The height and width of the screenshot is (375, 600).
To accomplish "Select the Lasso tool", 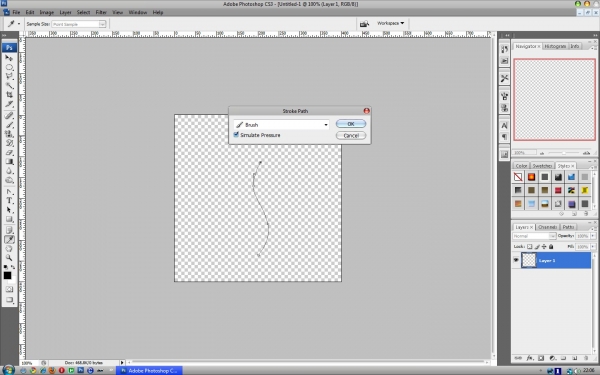I will [9, 77].
